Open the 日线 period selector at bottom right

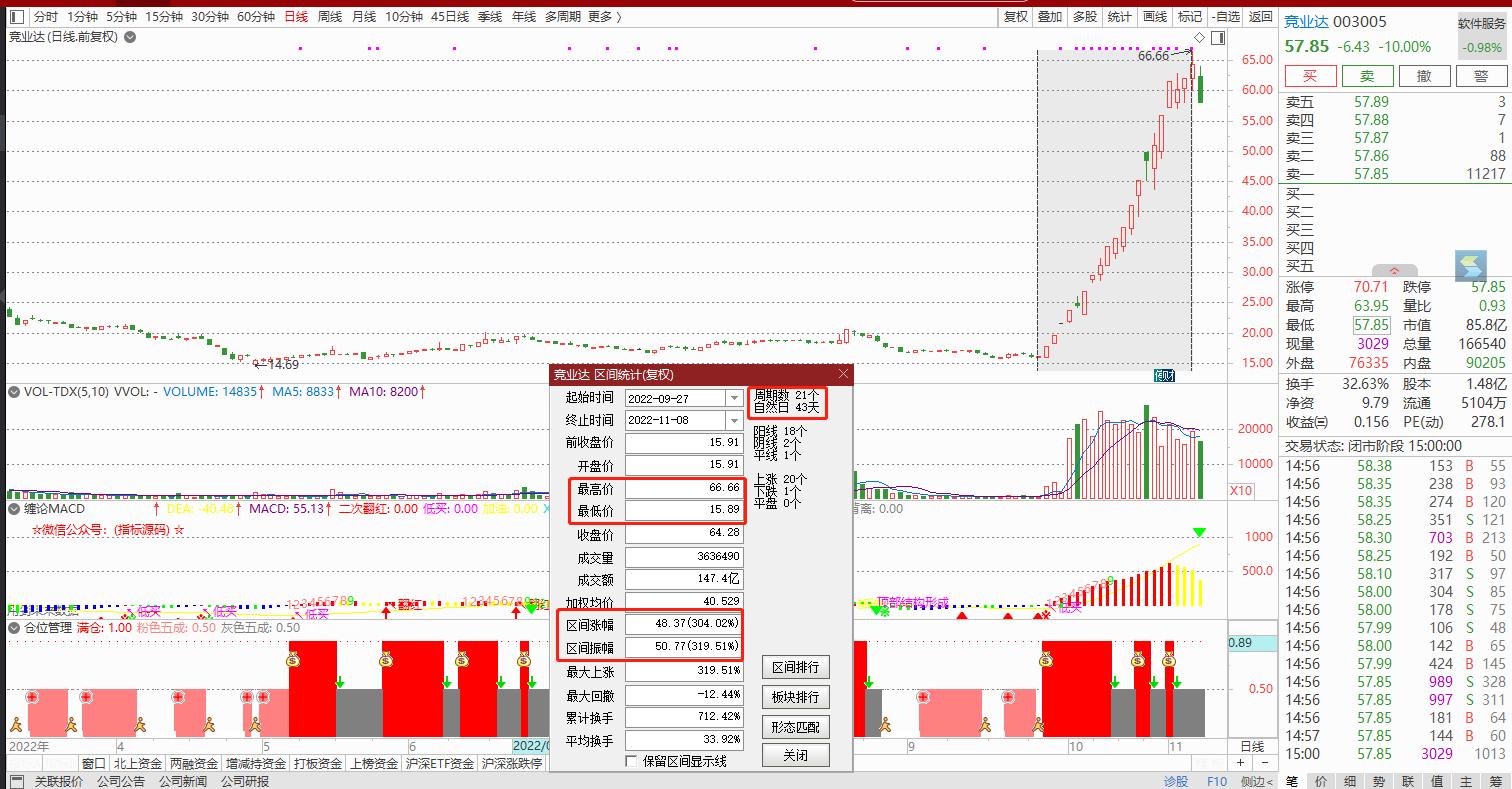point(1252,746)
